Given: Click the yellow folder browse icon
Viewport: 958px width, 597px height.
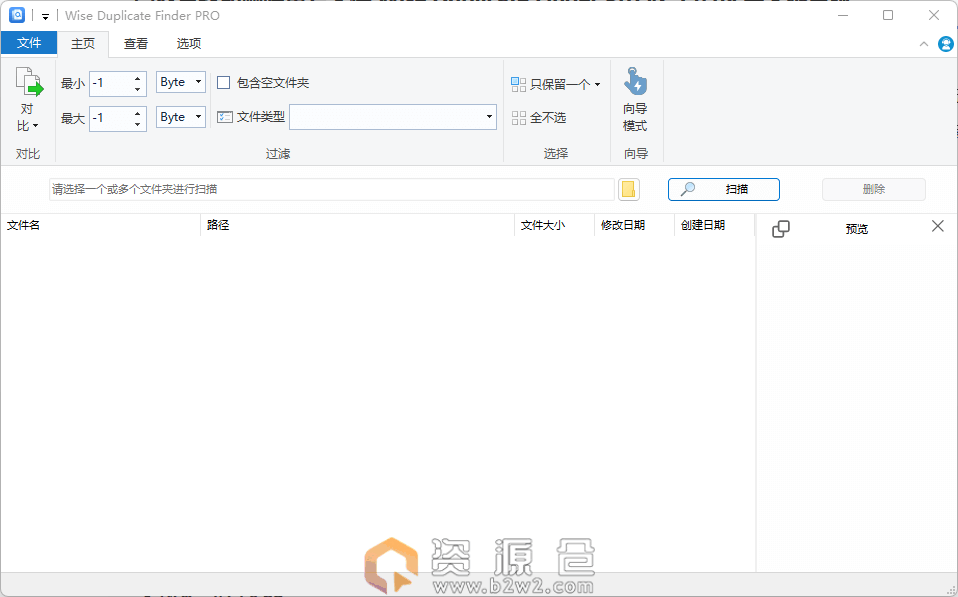Looking at the screenshot, I should coord(628,189).
